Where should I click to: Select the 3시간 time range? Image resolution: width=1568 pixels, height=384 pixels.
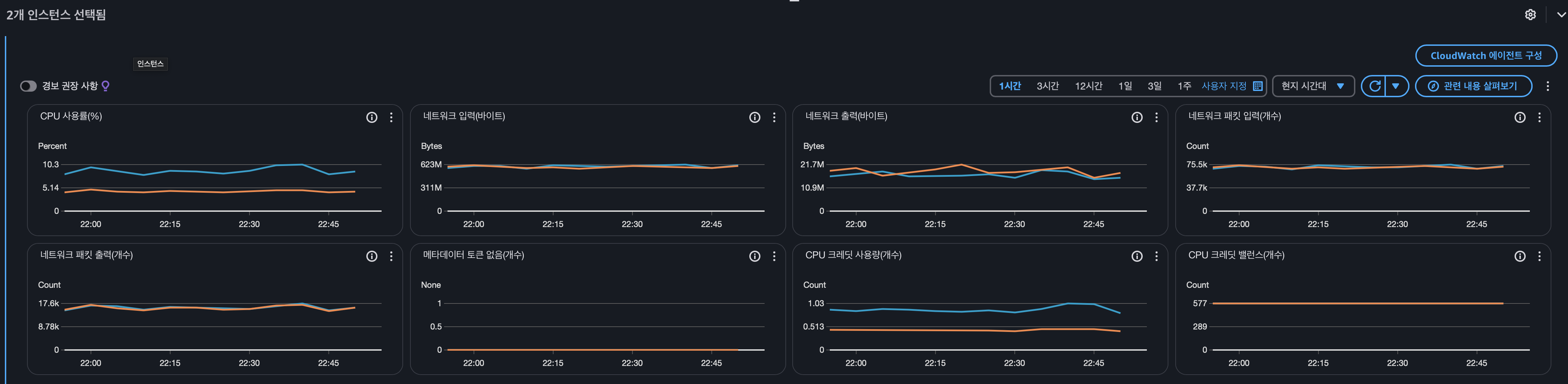[1047, 86]
